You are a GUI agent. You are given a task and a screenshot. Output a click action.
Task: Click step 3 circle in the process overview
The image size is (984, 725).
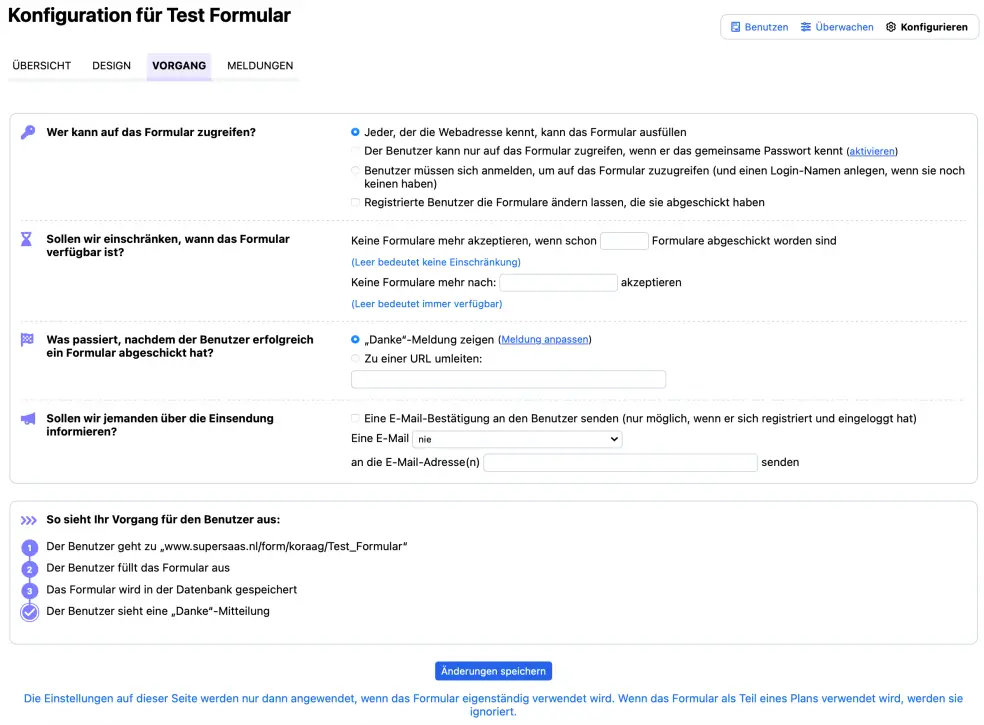coord(30,590)
